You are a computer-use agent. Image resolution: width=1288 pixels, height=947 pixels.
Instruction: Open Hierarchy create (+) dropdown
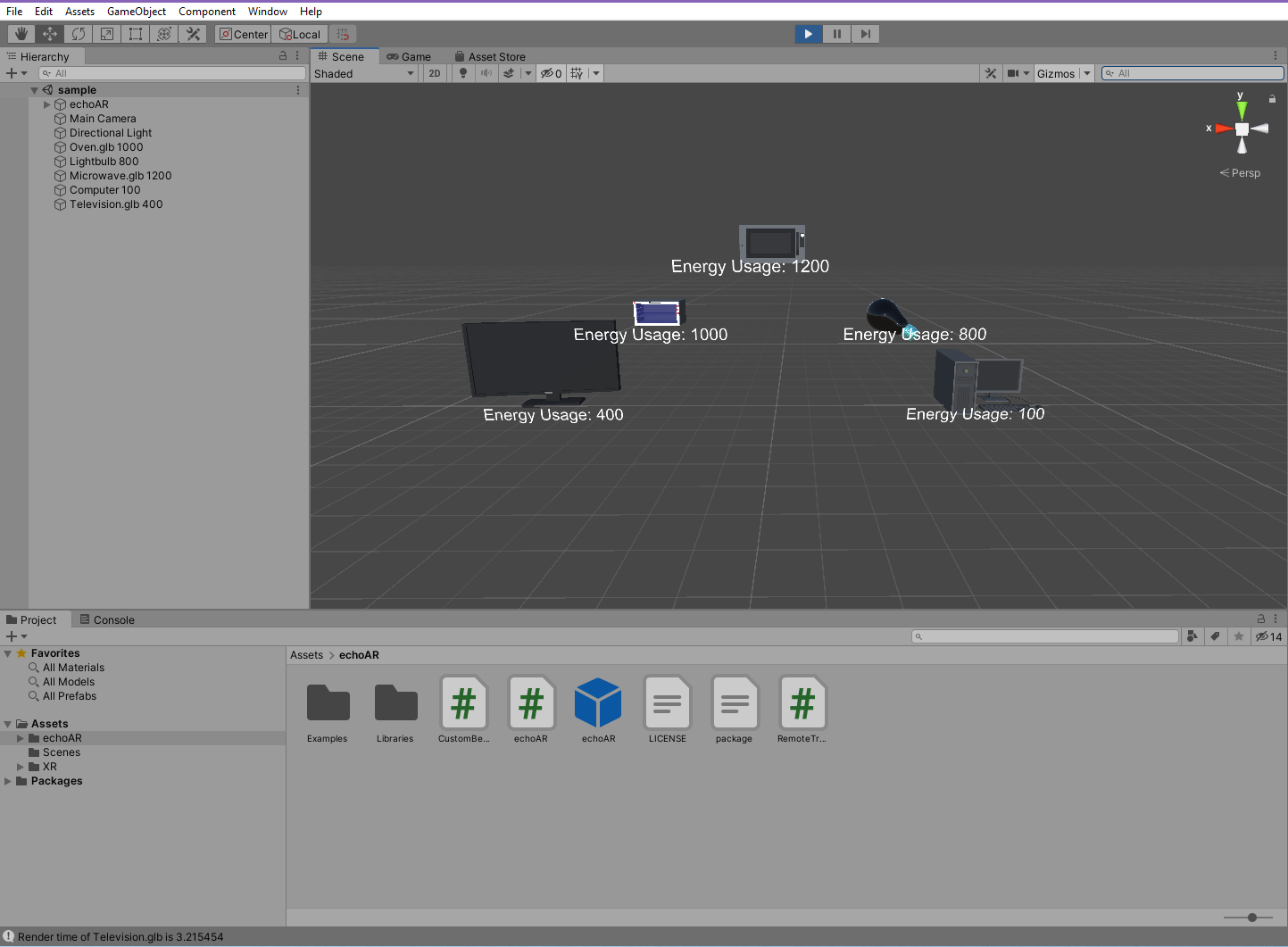(16, 73)
